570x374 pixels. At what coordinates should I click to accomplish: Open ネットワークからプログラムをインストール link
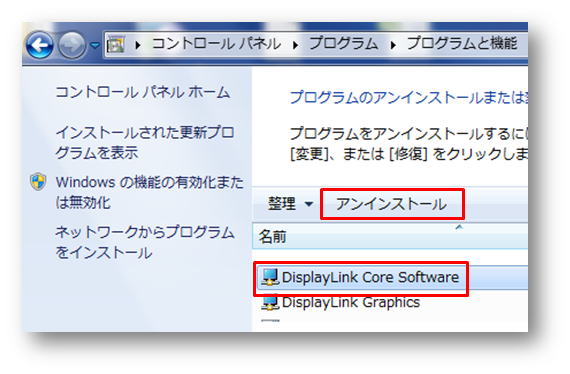(x=145, y=242)
